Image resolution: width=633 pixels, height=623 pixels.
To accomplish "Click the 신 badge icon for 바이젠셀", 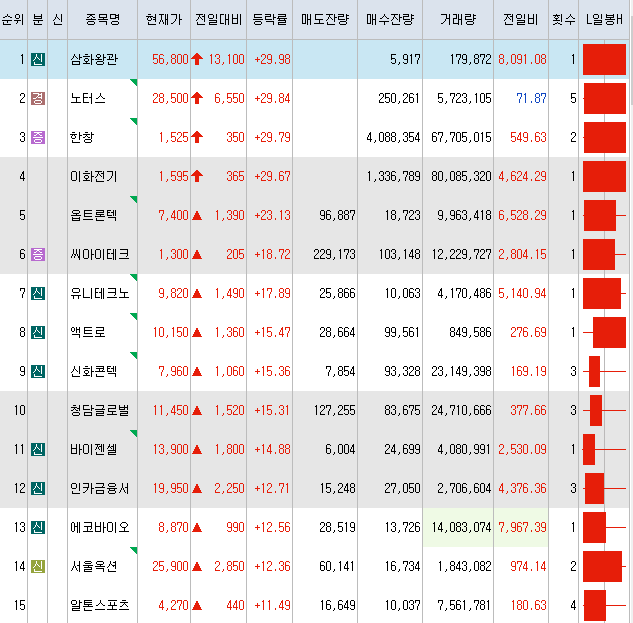I will click(38, 449).
